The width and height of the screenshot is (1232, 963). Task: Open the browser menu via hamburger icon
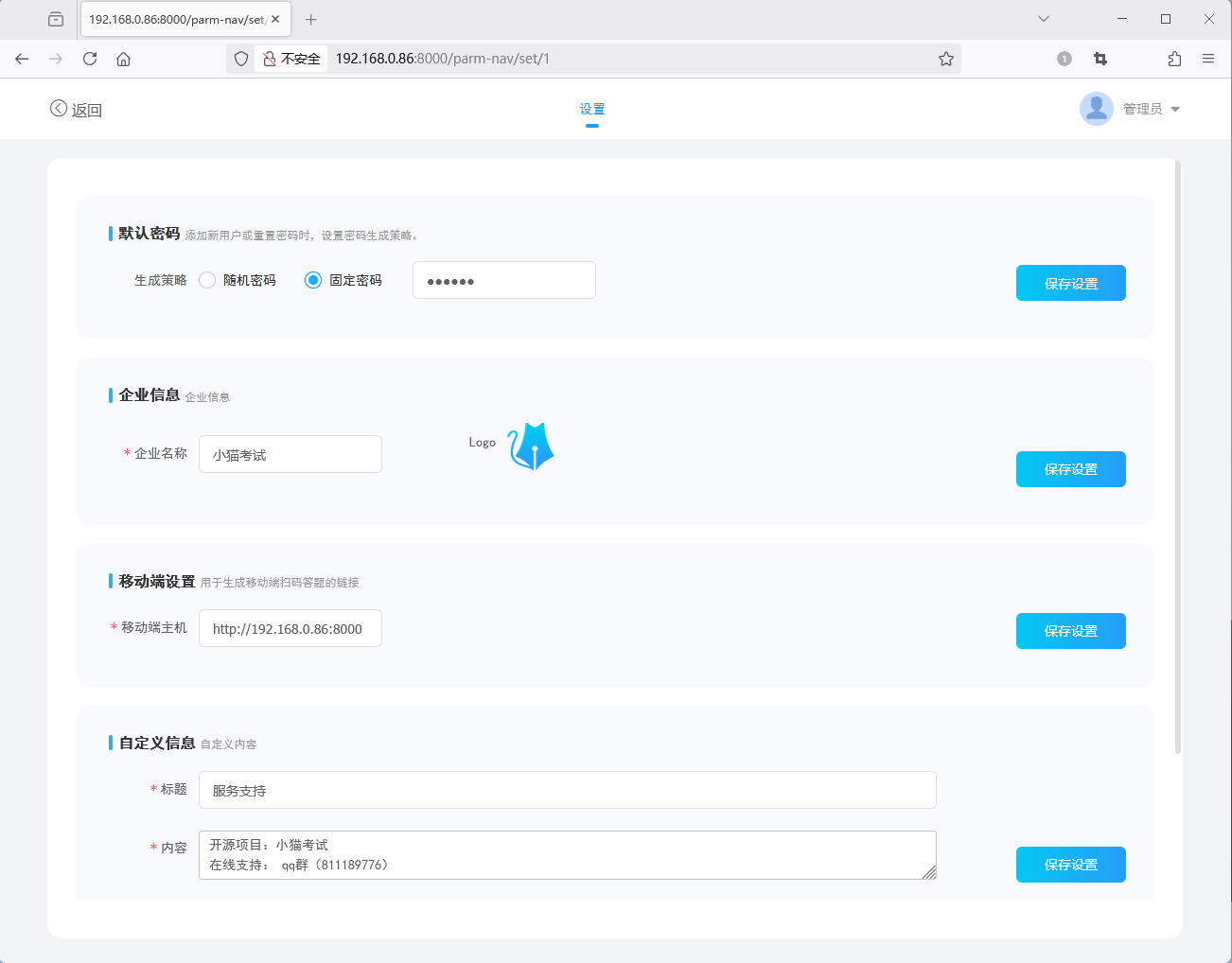[1208, 58]
